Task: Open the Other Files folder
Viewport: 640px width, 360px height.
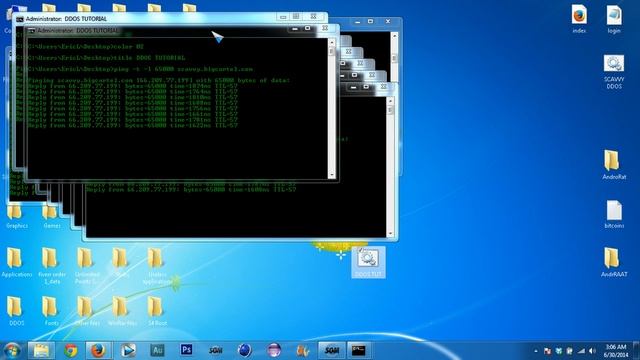Action: click(87, 311)
